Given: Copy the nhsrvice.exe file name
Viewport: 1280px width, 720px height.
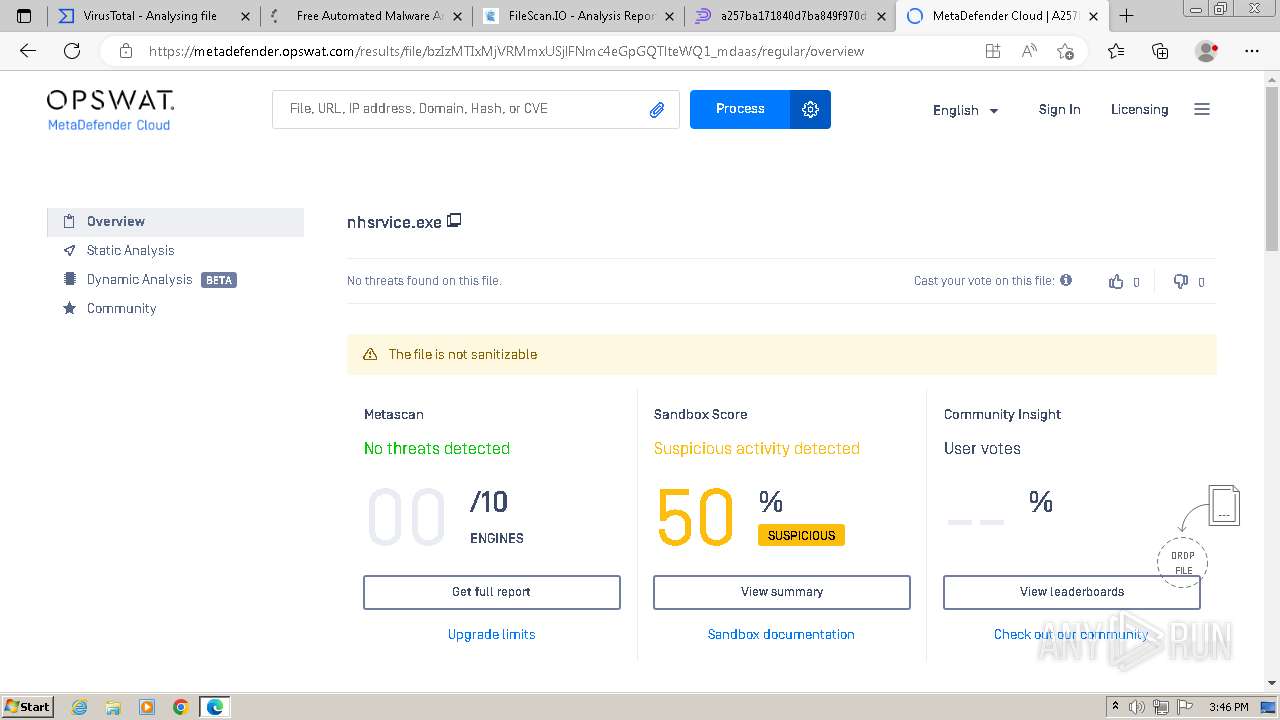Looking at the screenshot, I should point(454,220).
